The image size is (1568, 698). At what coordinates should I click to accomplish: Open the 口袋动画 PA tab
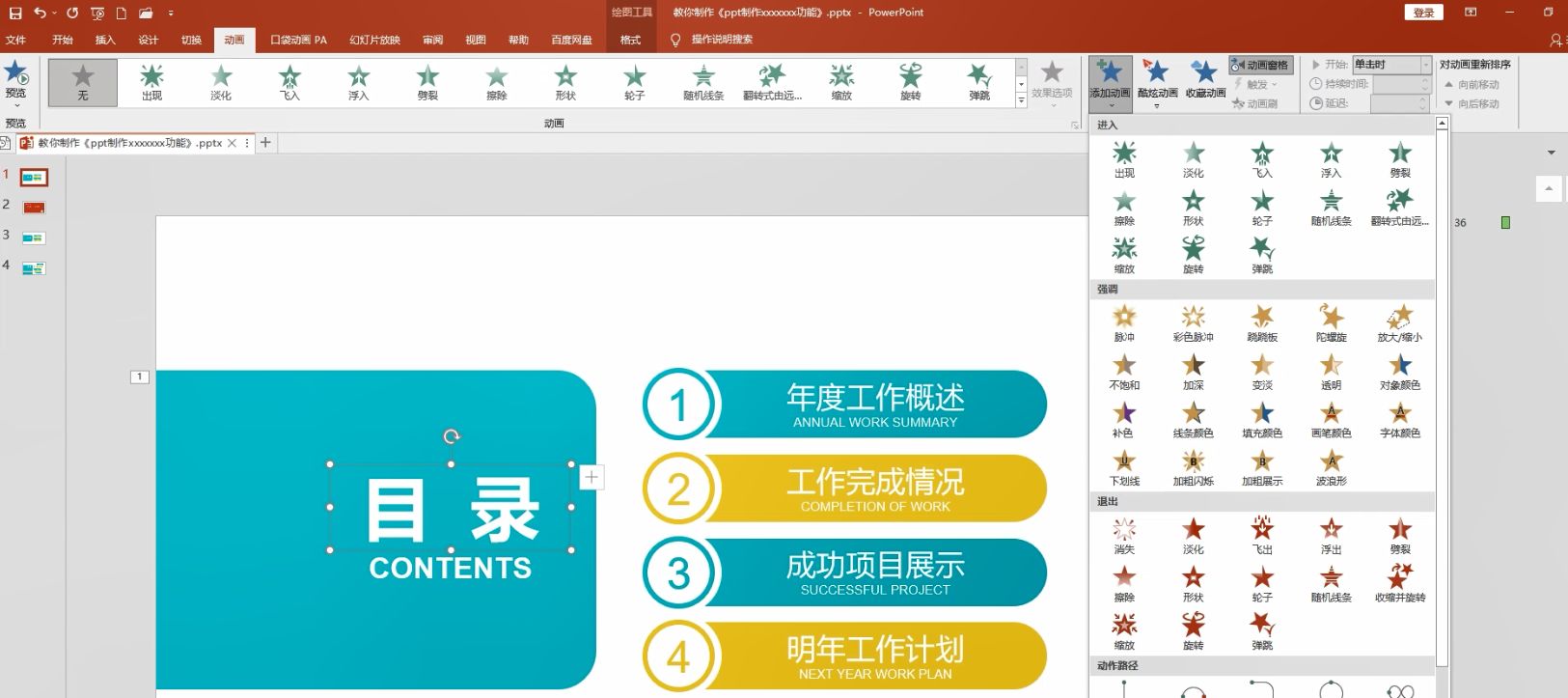coord(299,40)
